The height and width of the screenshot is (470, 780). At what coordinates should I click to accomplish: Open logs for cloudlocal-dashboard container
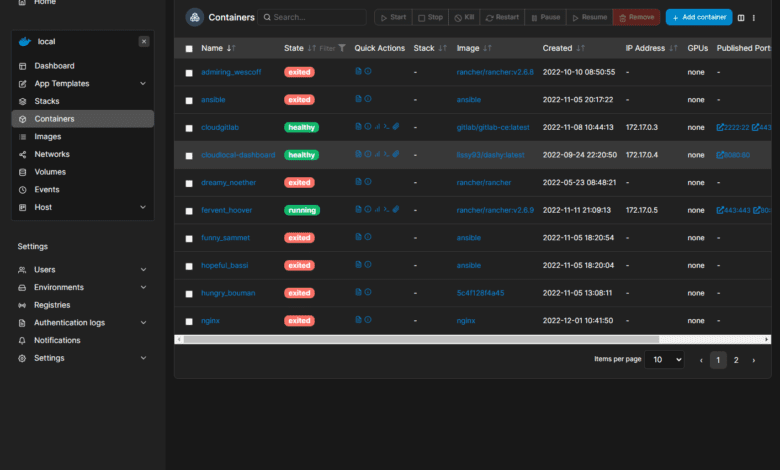tap(358, 154)
